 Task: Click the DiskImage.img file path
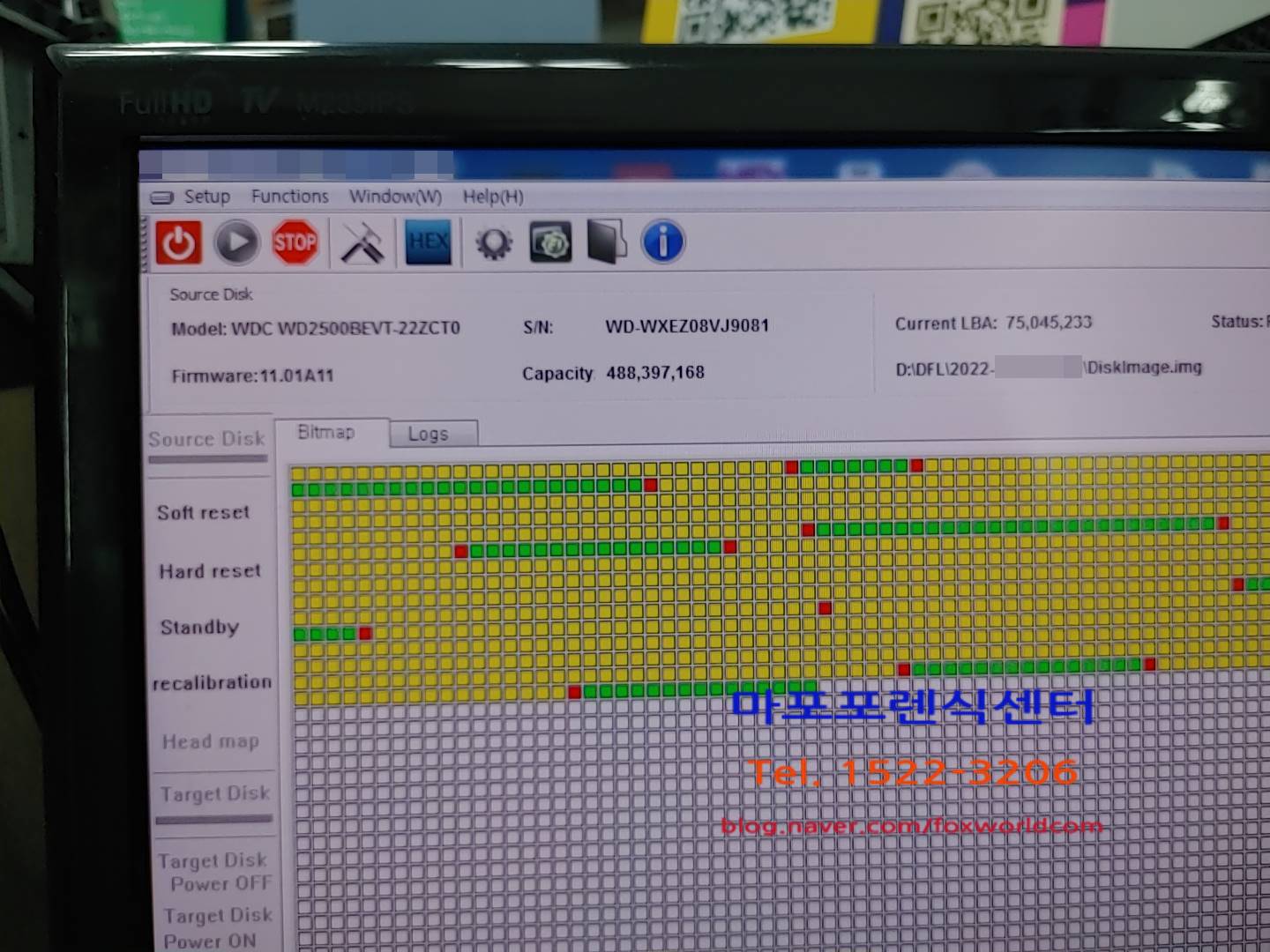coord(1049,368)
